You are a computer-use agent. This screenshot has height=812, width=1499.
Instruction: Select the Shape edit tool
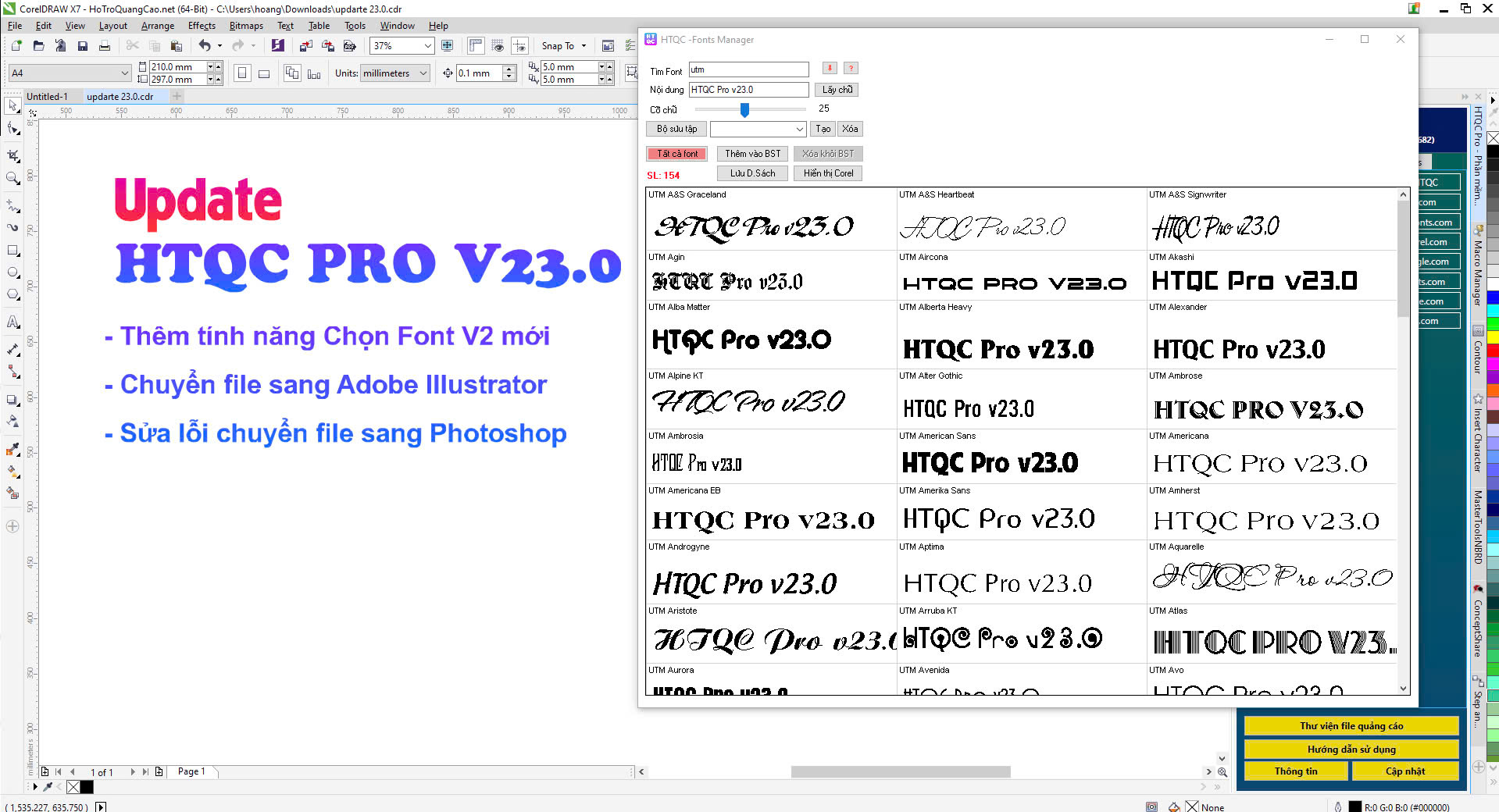coord(12,128)
